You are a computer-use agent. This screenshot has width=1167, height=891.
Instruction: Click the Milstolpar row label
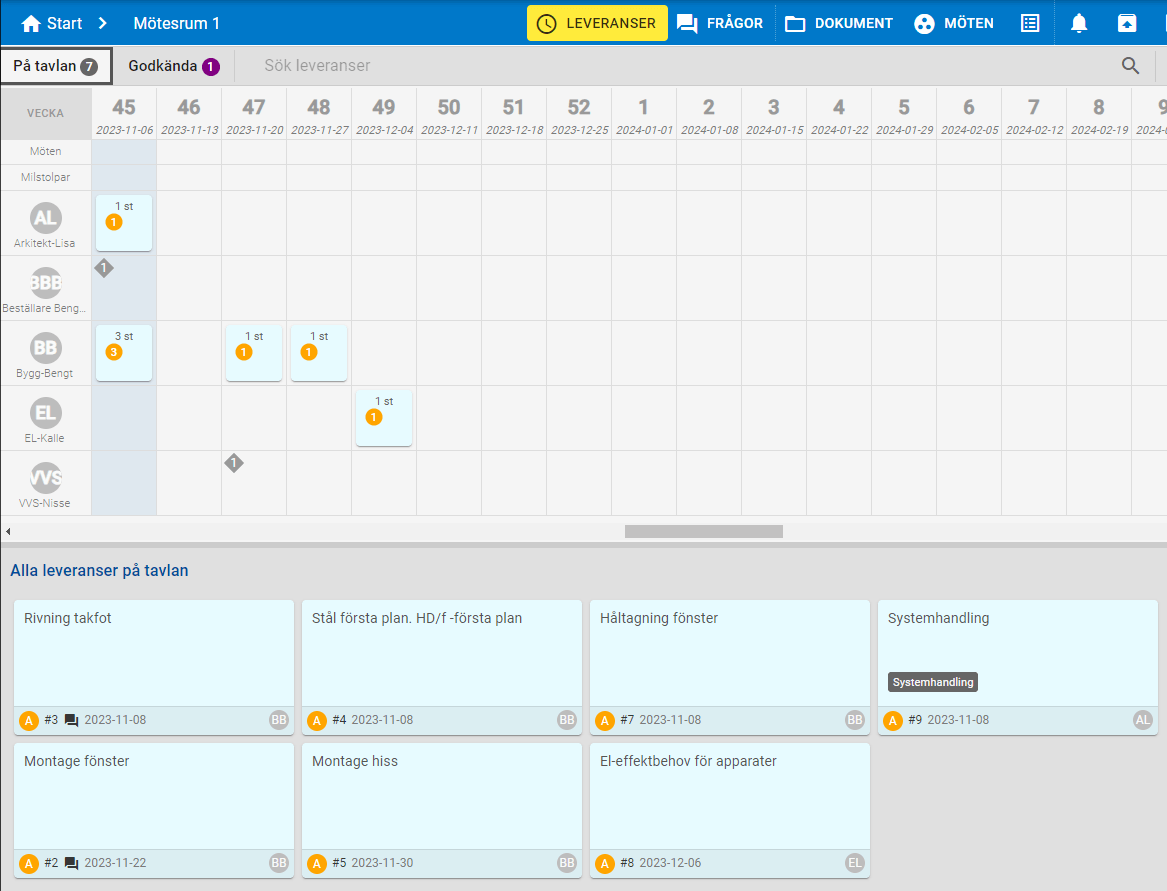pyautogui.click(x=45, y=177)
